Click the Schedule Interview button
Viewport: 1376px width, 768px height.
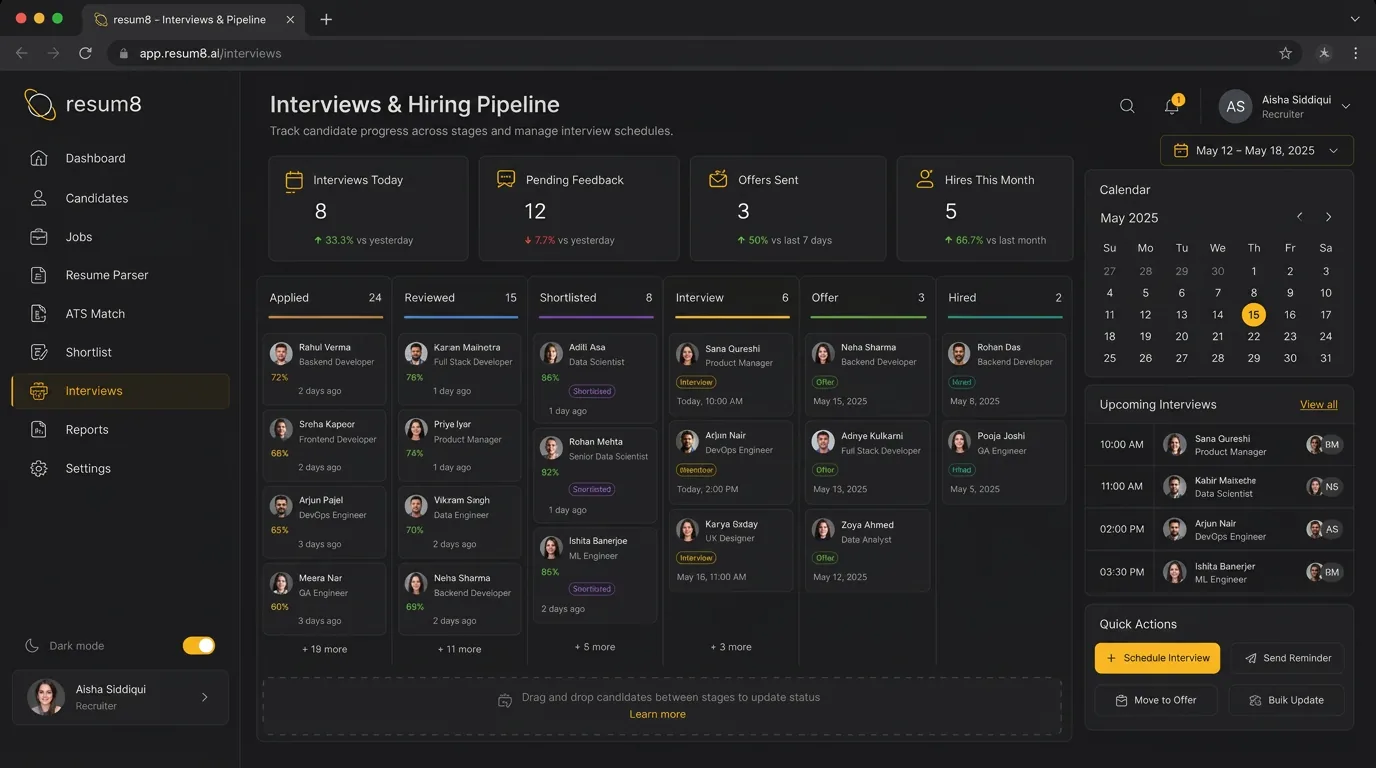coord(1157,658)
